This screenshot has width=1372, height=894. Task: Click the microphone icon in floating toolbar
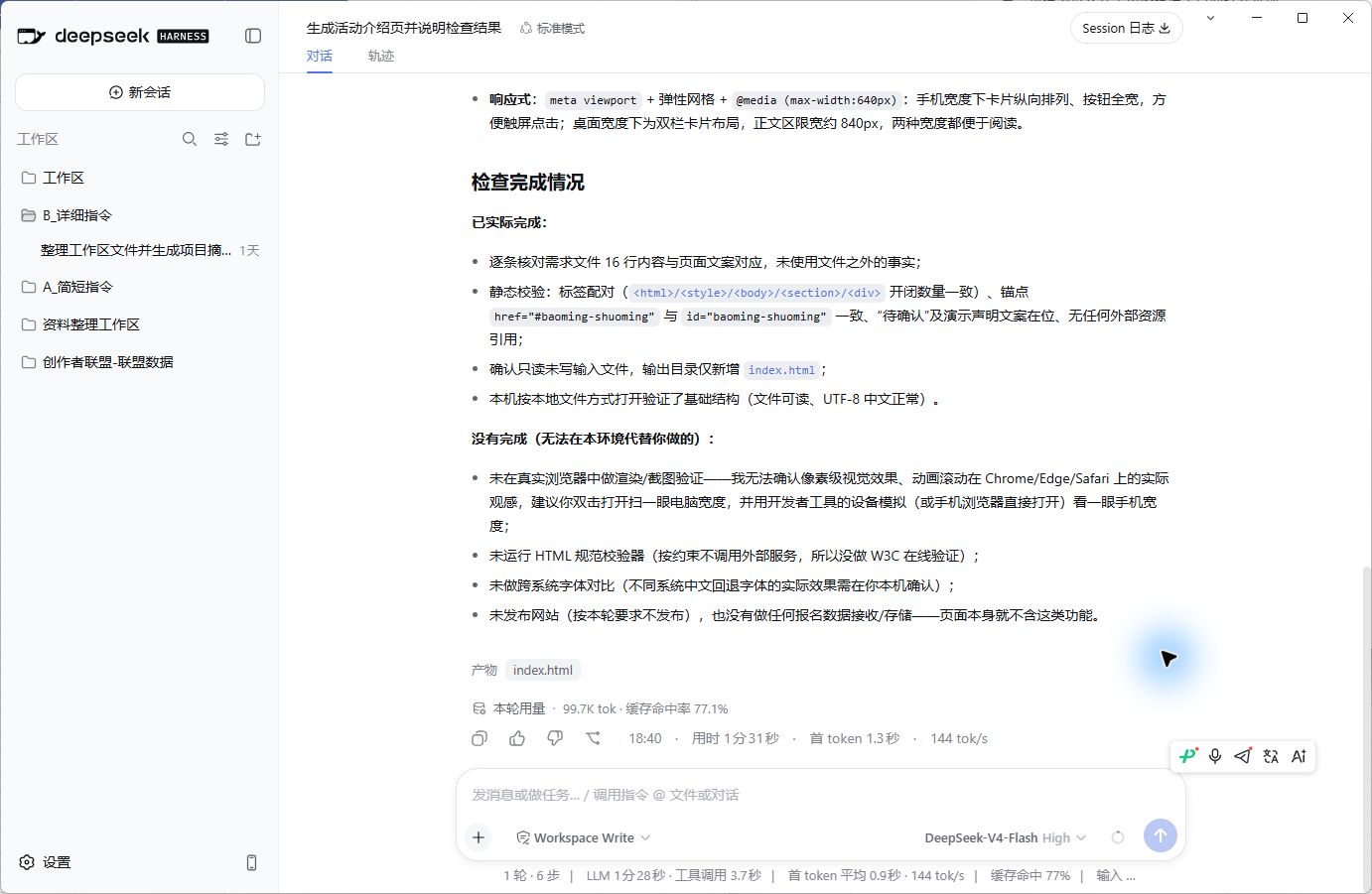coord(1215,756)
